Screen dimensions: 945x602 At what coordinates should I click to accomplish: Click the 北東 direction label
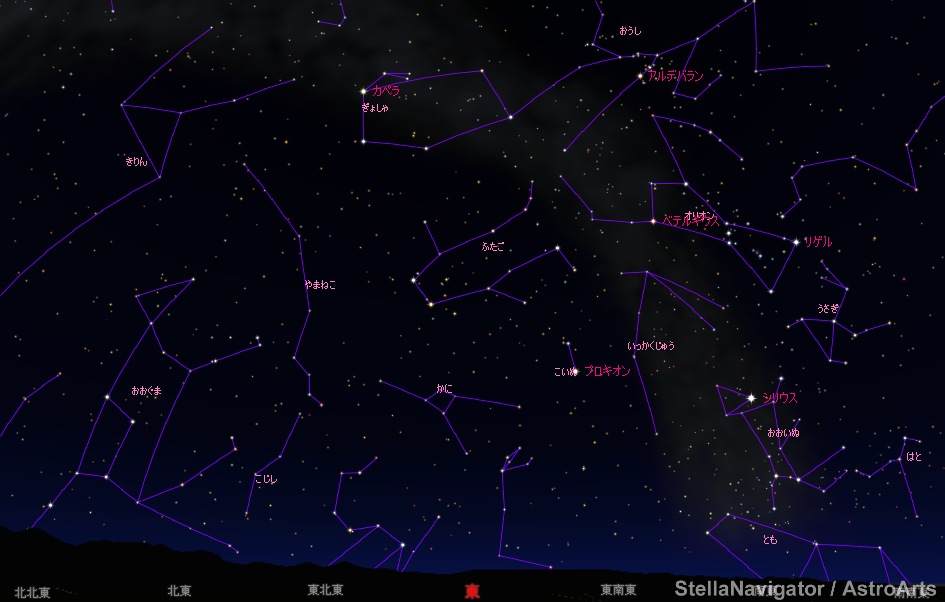pos(179,591)
